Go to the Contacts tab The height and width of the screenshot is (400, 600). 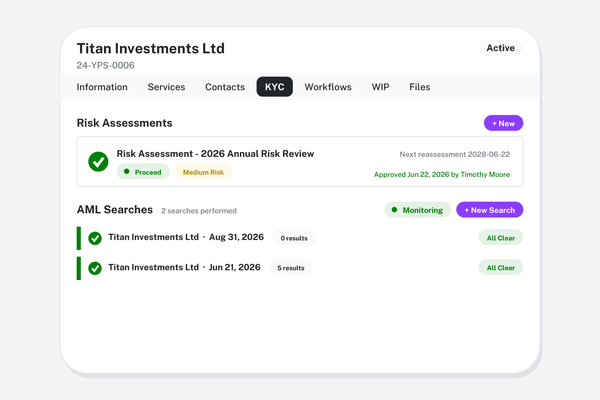coord(225,87)
